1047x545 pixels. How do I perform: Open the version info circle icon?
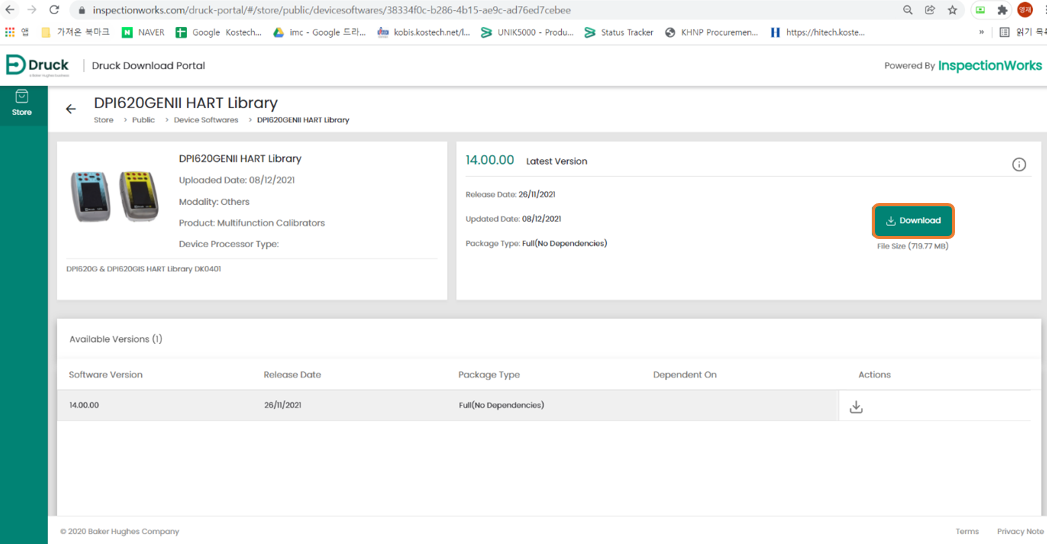1019,164
